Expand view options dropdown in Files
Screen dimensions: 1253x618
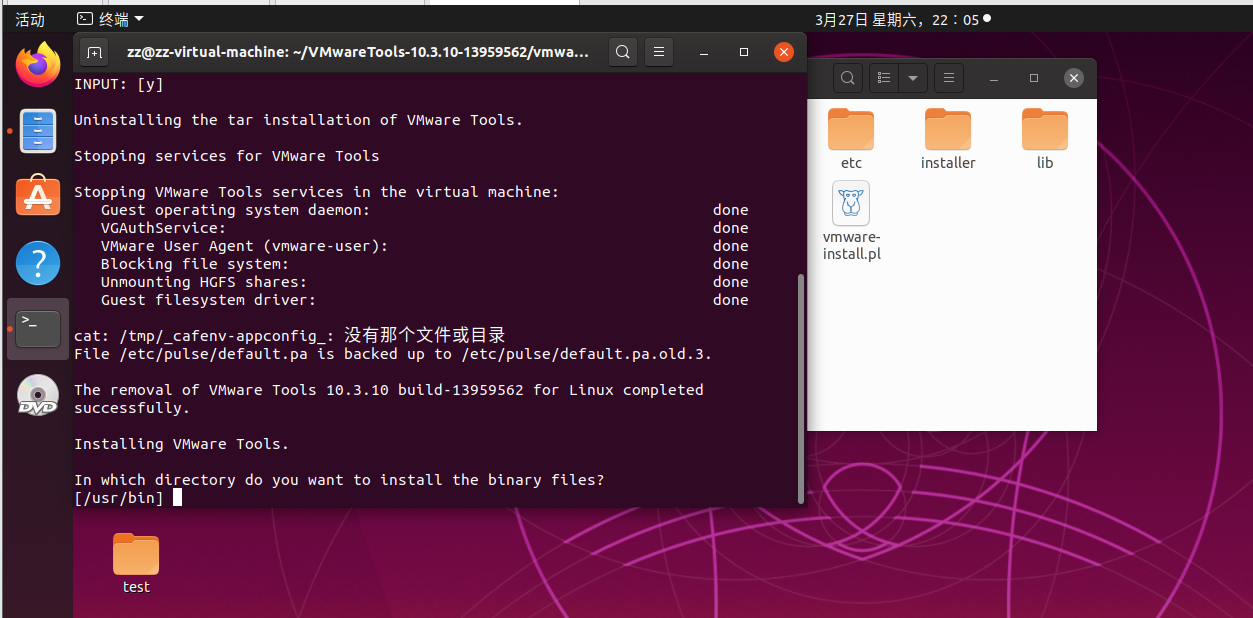[913, 77]
